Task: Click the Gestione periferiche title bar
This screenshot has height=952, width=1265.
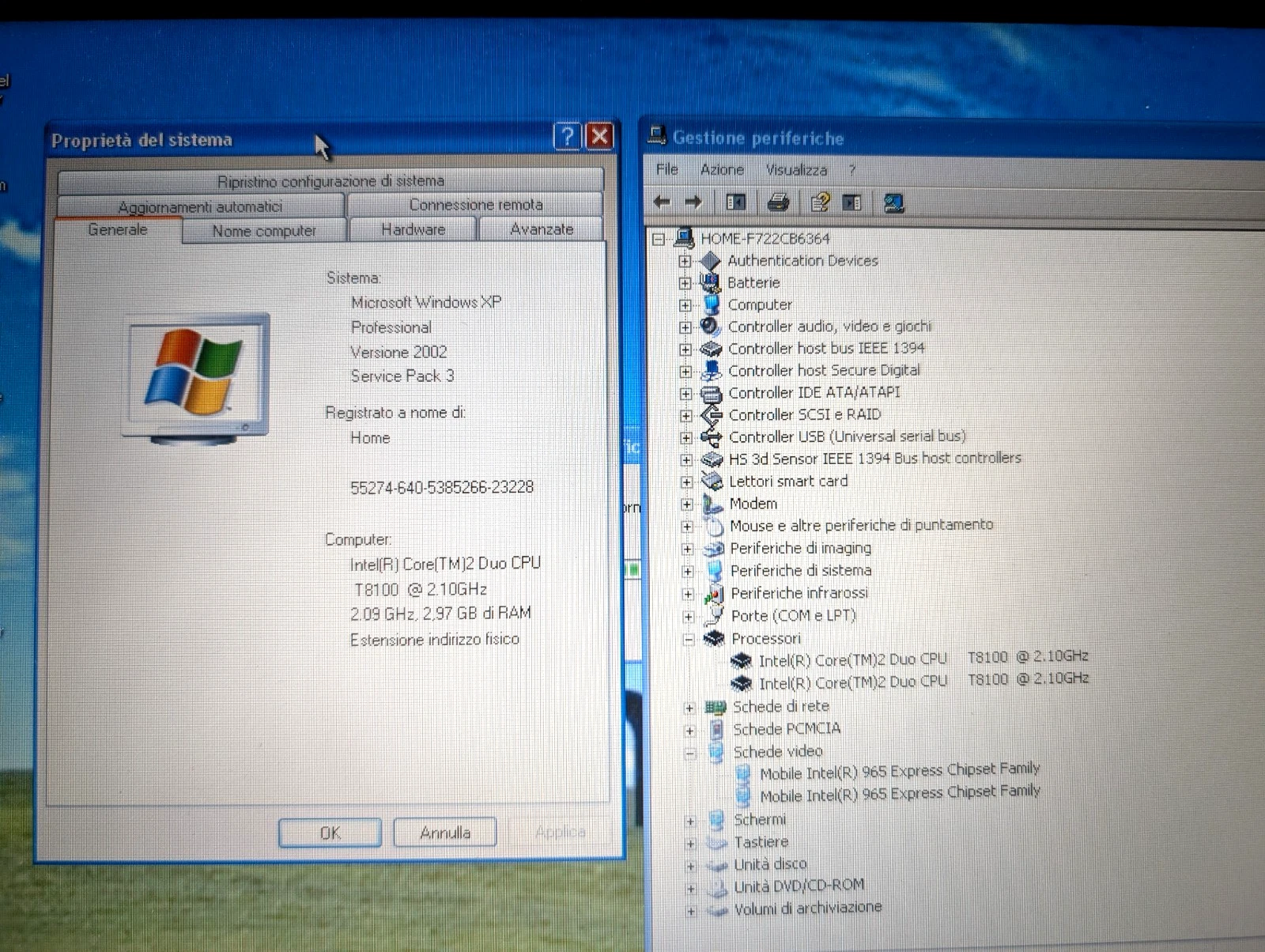Action: click(x=953, y=138)
